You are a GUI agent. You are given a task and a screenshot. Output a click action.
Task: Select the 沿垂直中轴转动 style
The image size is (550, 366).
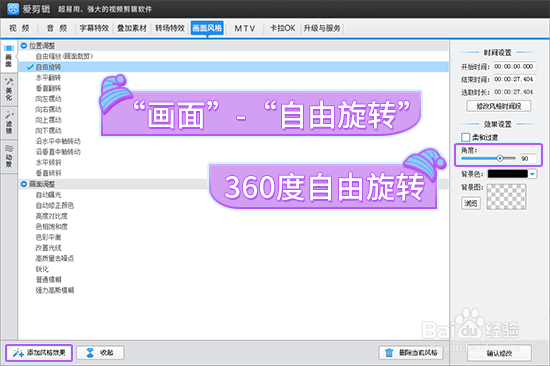pyautogui.click(x=58, y=152)
